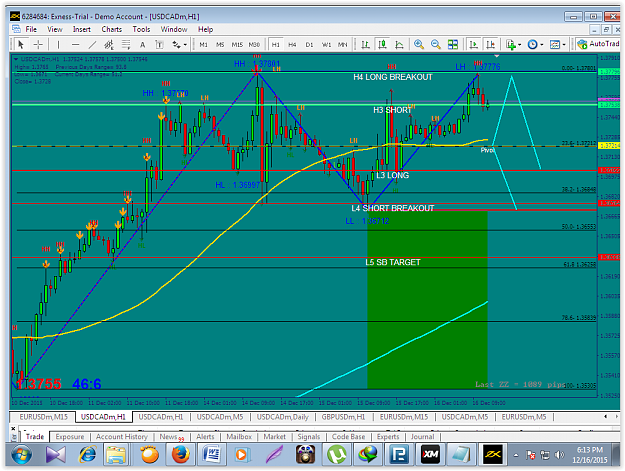Close the Terminal panel with its X
This screenshot has width=625, height=471.
tap(13, 429)
